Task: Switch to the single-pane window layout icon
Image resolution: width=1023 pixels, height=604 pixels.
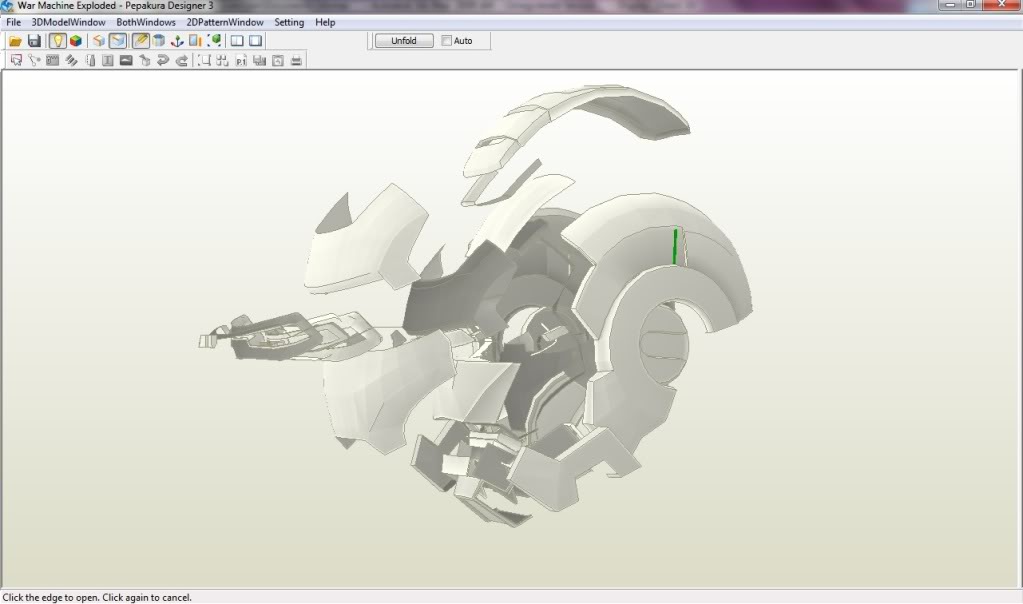Action: 256,41
